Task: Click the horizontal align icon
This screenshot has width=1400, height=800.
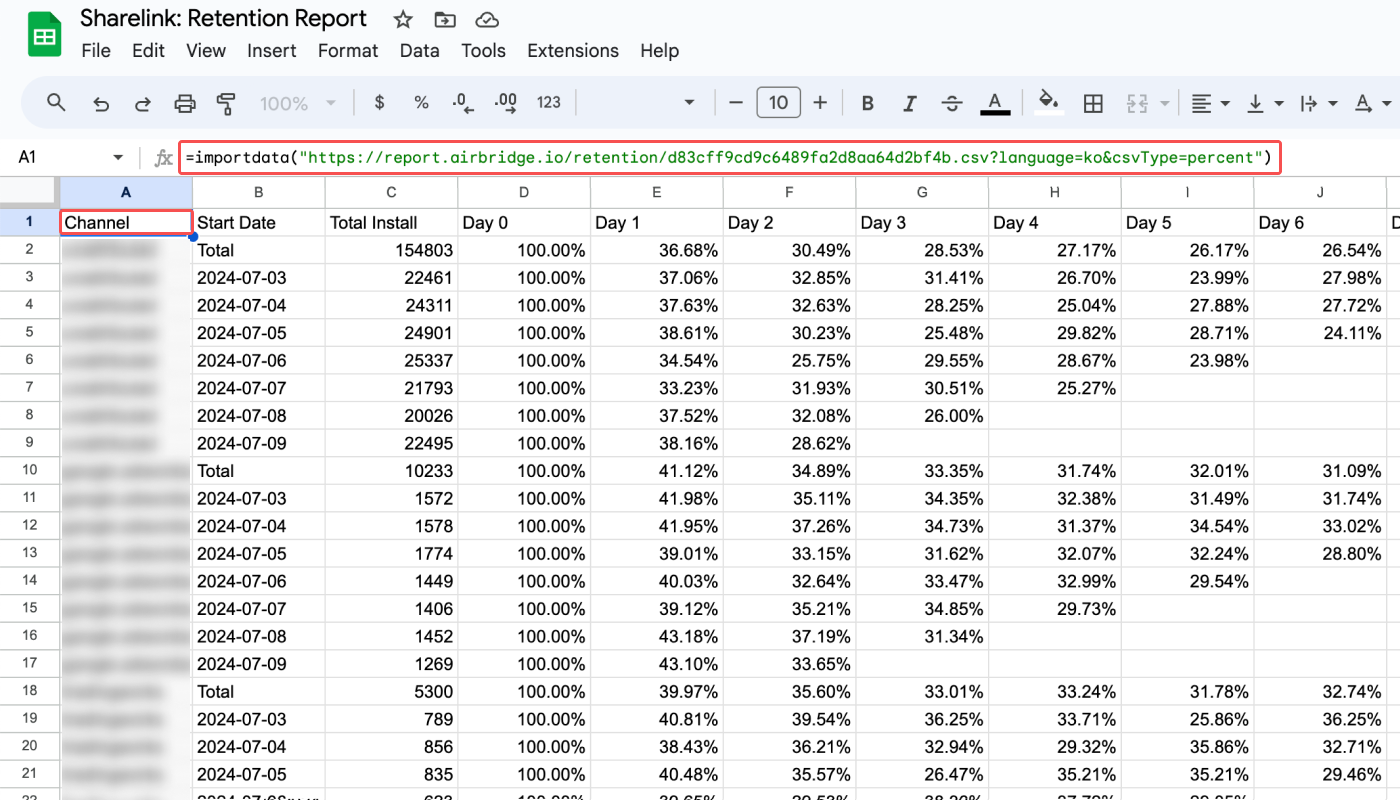Action: click(x=1200, y=102)
